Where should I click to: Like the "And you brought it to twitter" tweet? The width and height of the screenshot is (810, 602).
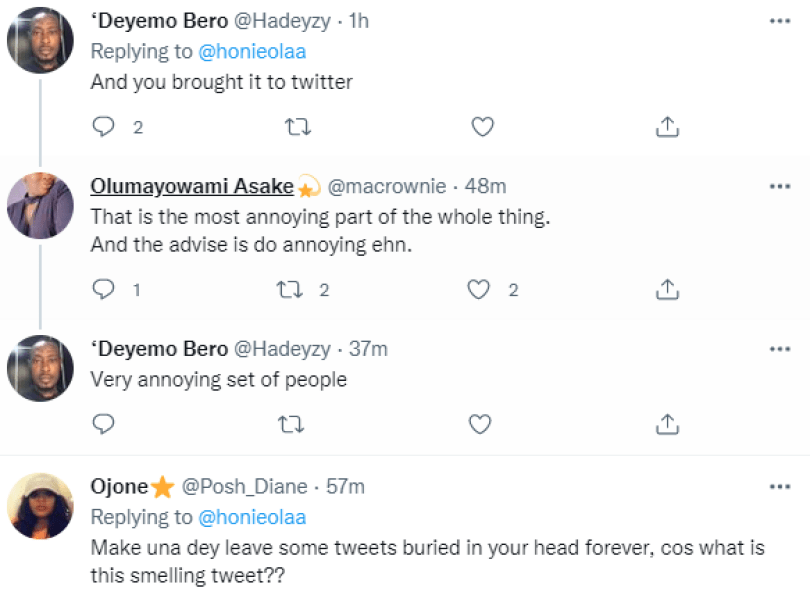click(x=482, y=127)
